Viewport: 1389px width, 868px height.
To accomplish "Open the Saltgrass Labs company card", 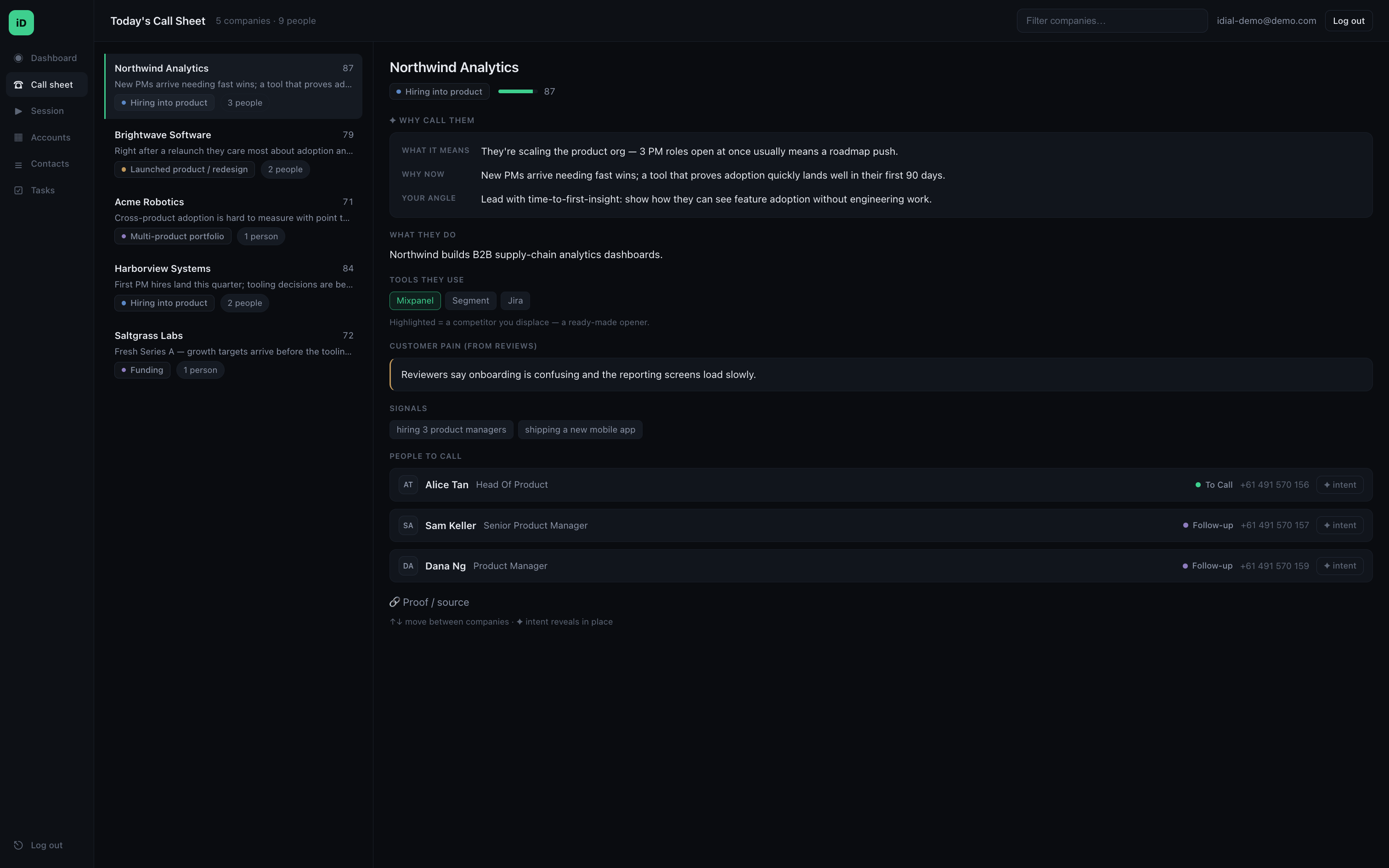I will 234,354.
